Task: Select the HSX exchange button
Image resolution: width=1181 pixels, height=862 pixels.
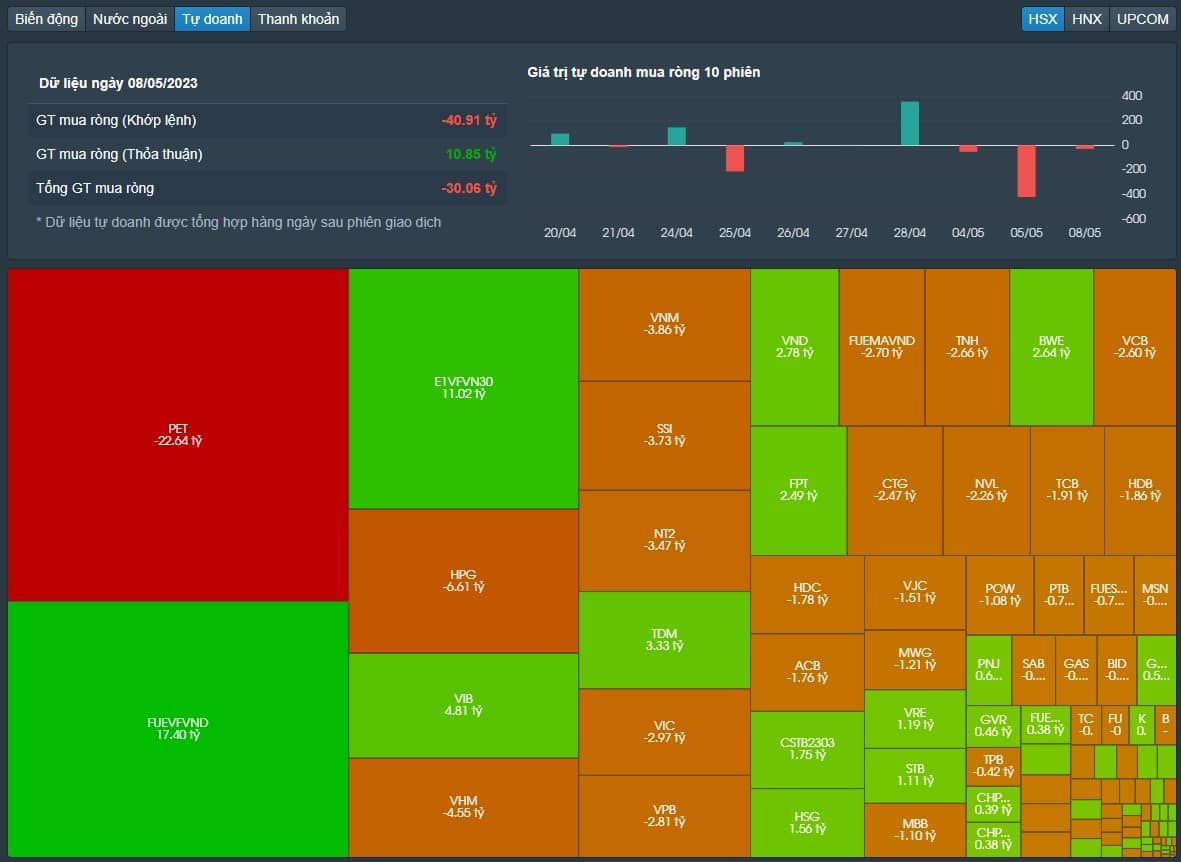Action: click(x=1043, y=19)
